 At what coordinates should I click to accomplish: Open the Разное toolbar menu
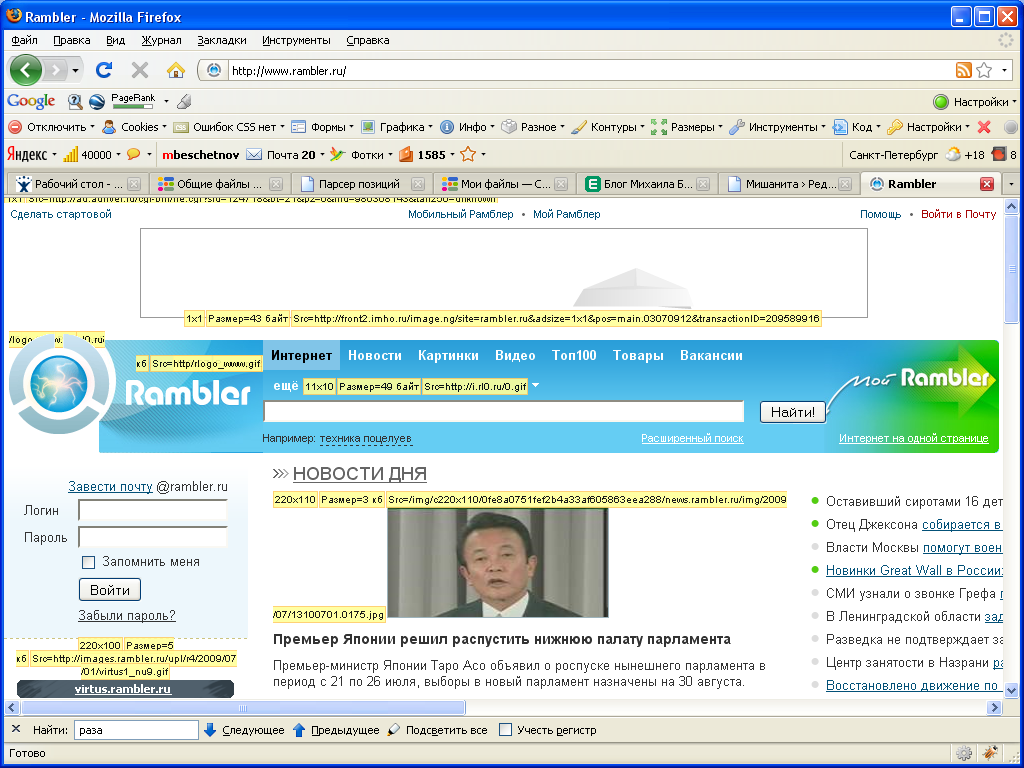click(x=533, y=127)
